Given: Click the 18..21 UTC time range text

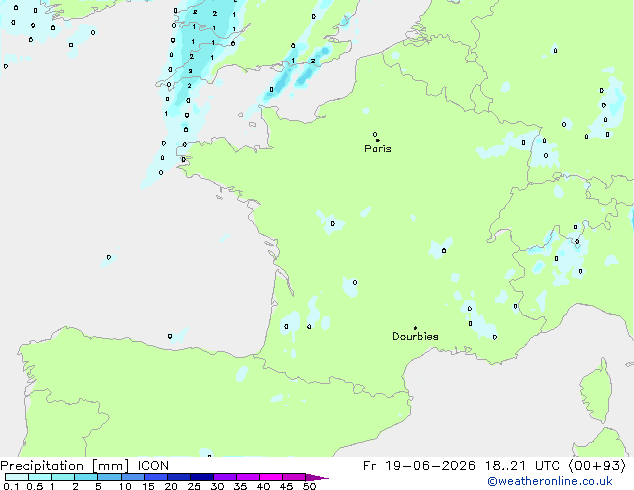Looking at the screenshot, I should [522, 466].
